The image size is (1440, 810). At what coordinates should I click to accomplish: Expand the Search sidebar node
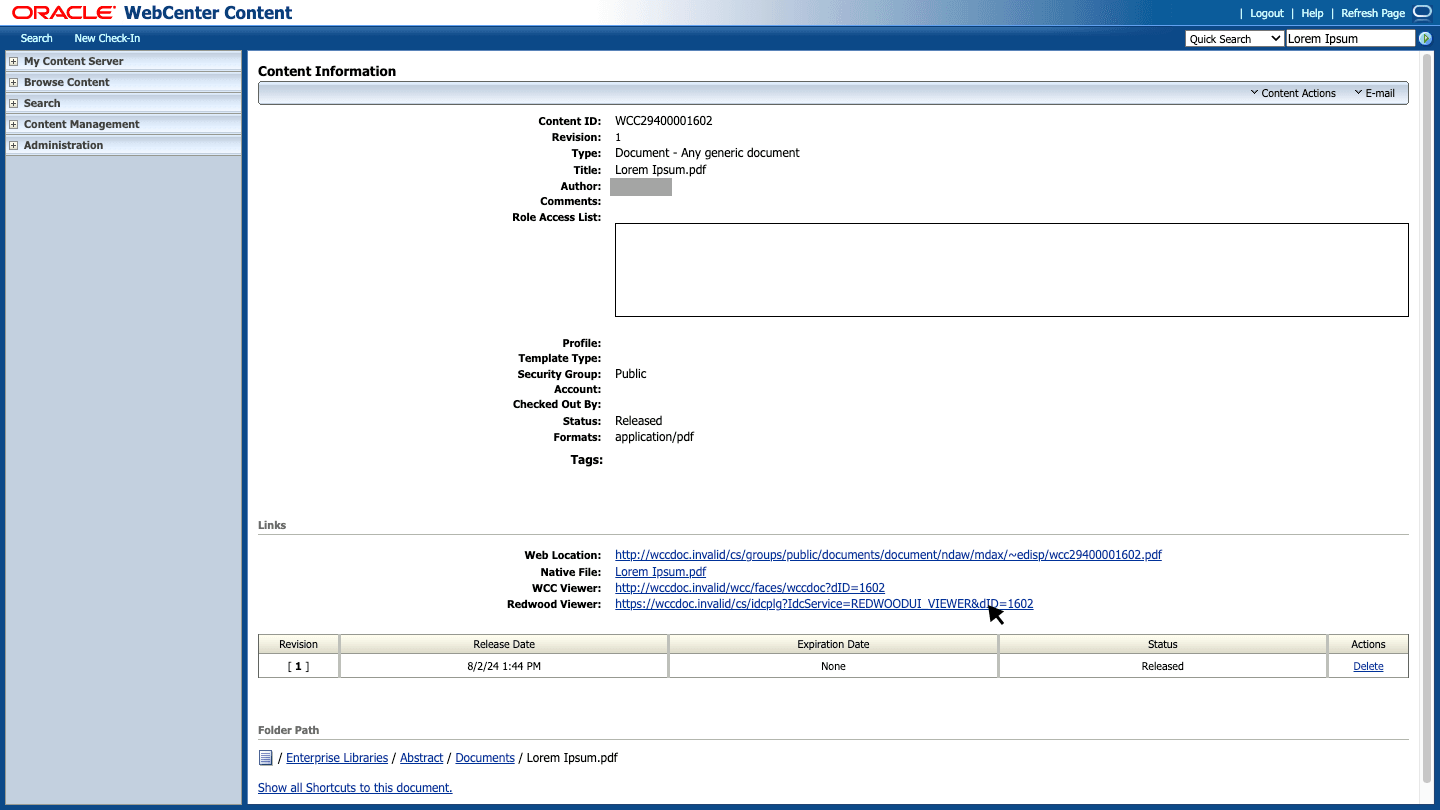(x=14, y=104)
